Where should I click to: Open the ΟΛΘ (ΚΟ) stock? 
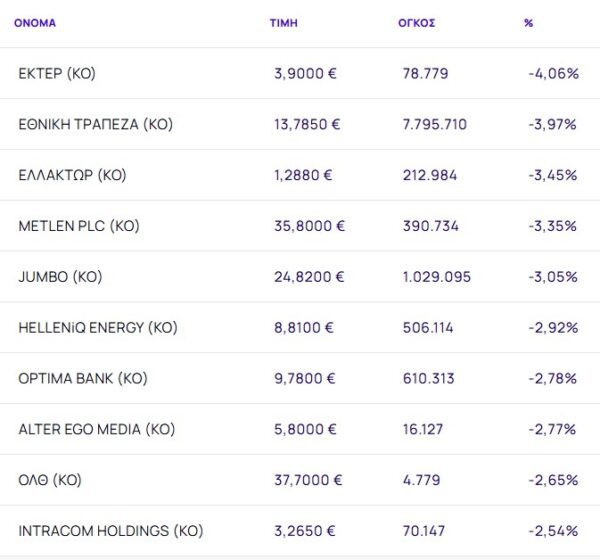[x=50, y=480]
